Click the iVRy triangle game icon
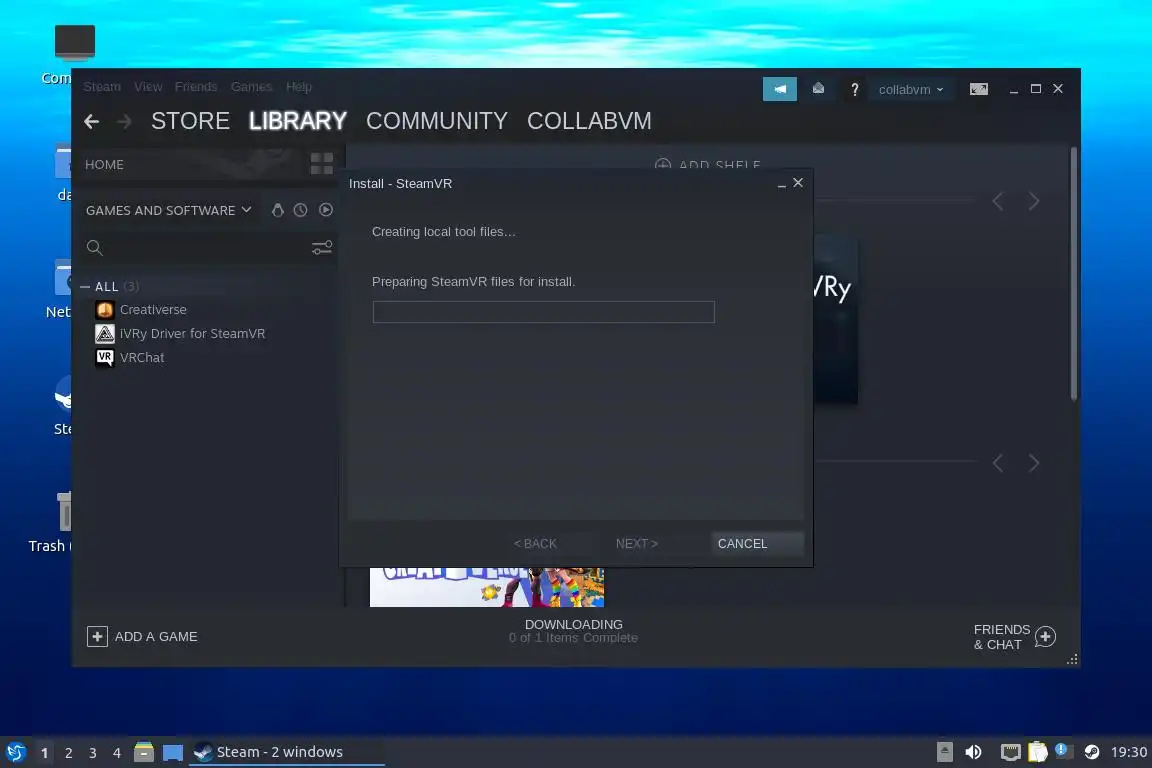1152x768 pixels. [105, 334]
